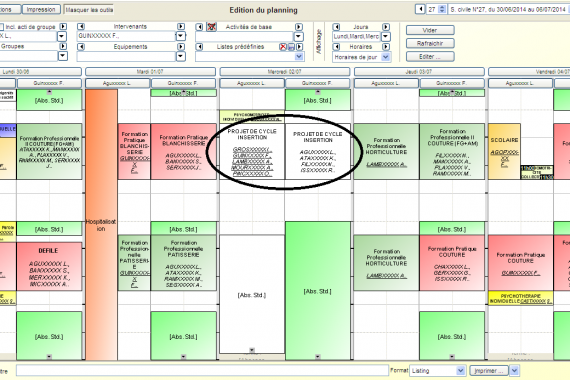Viewport: 570px width, 380px height.
Task: Open the Format Listing dropdown
Action: (x=461, y=371)
